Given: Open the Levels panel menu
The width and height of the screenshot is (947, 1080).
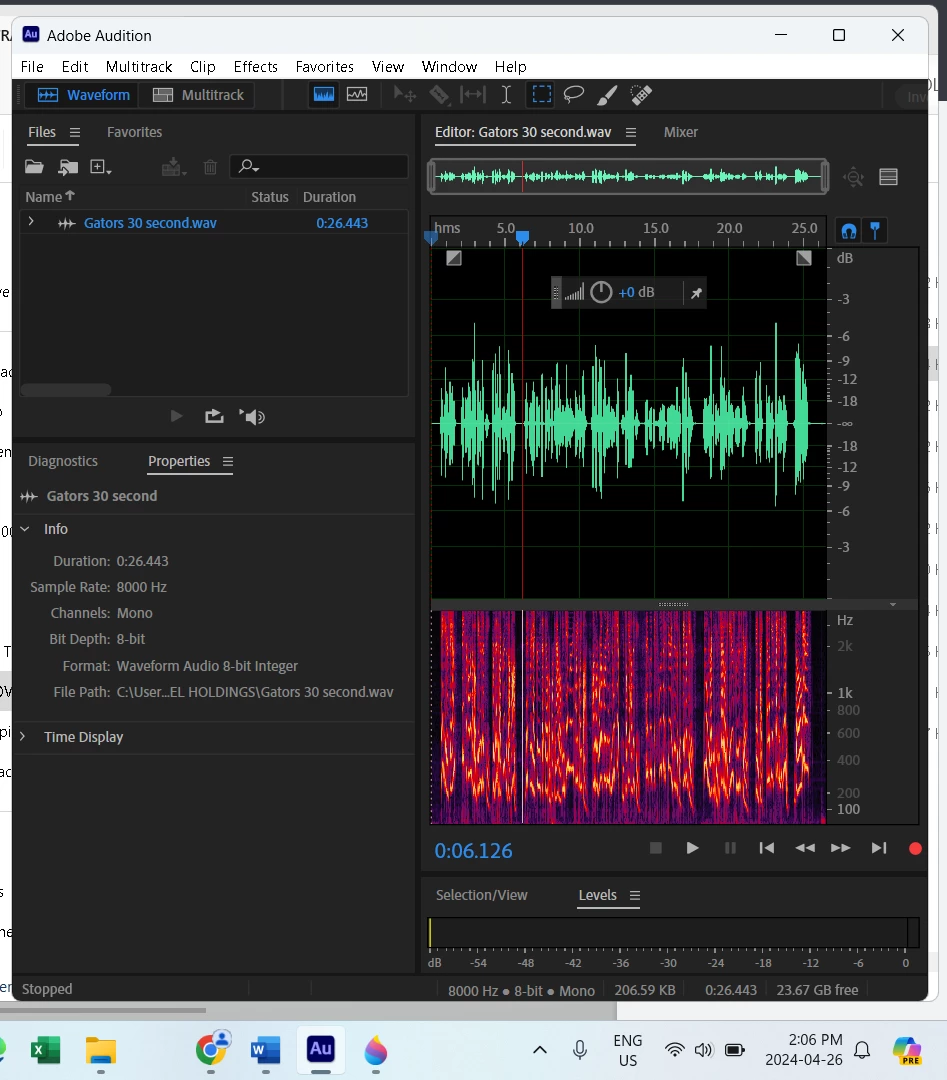Looking at the screenshot, I should (x=635, y=895).
